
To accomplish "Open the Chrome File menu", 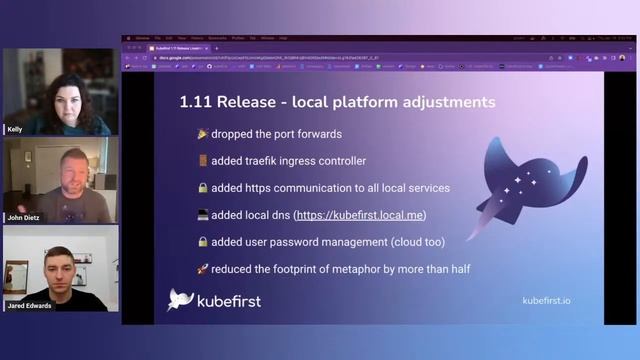I will click(x=157, y=38).
